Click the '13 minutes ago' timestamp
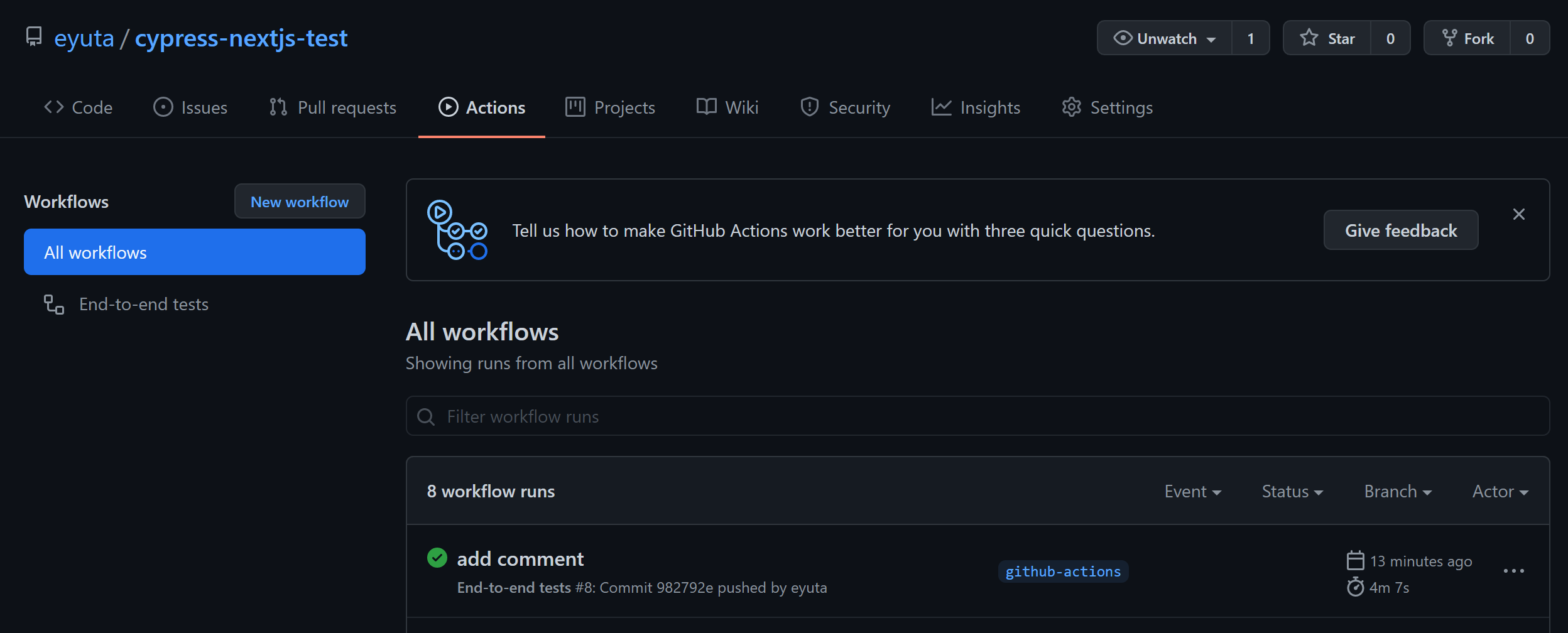1568x633 pixels. (1421, 561)
